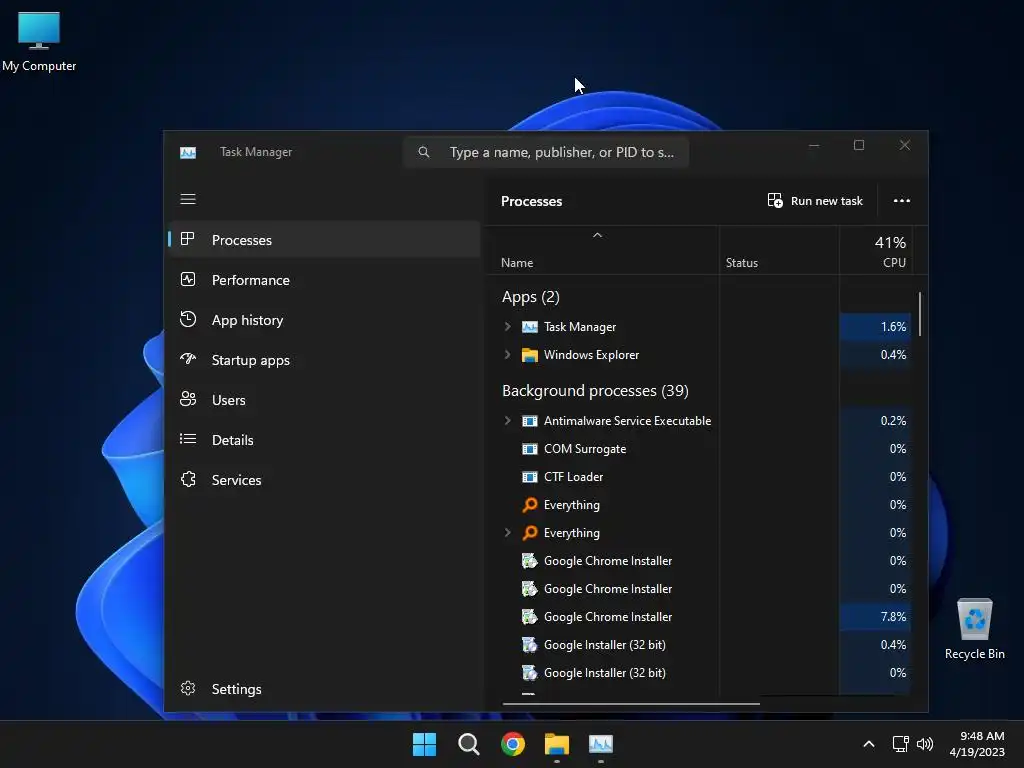This screenshot has height=768, width=1024.
Task: Switch to the Startup apps page
Action: click(x=325, y=360)
